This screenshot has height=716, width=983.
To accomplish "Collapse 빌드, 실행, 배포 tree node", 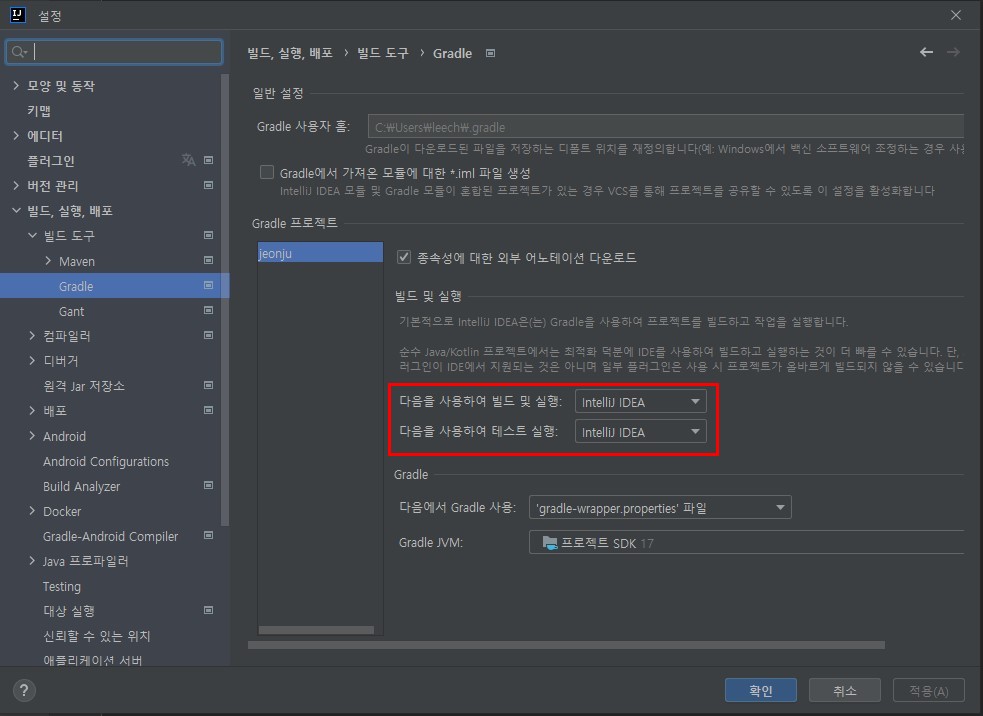I will pos(16,211).
